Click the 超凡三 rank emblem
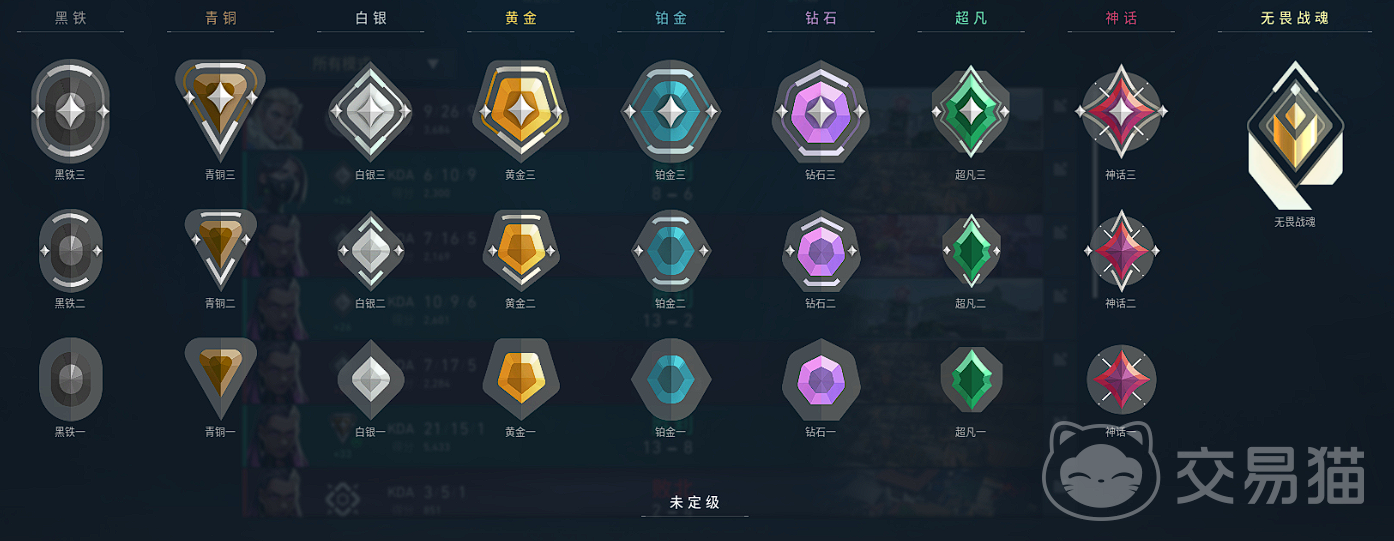Screen dimensions: 1394x541 tap(970, 111)
